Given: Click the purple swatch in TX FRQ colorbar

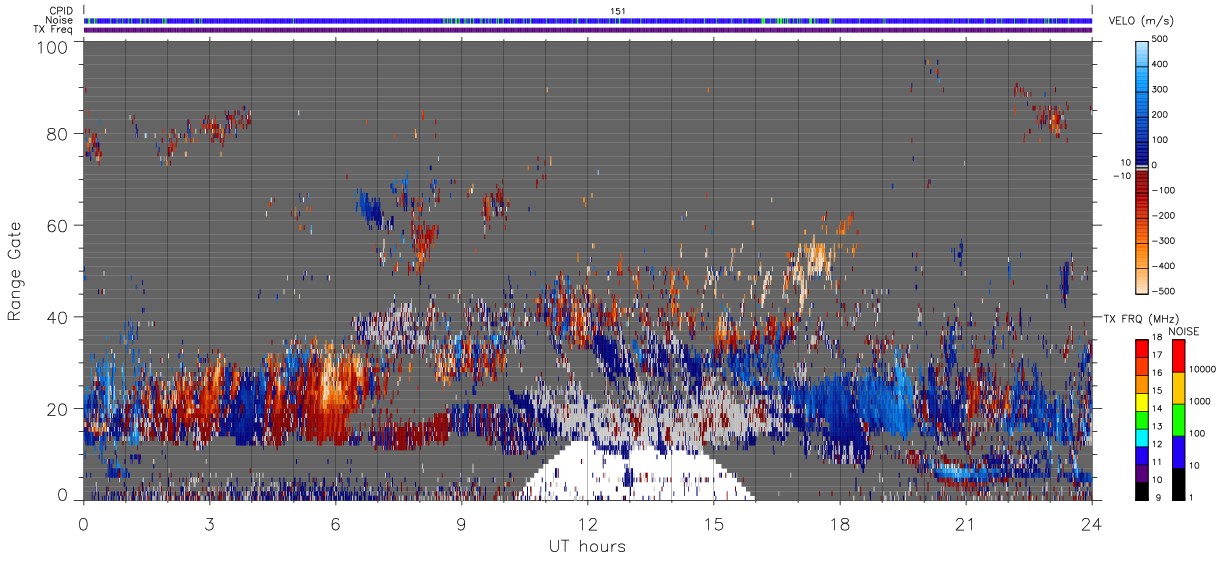Looking at the screenshot, I should [1141, 471].
